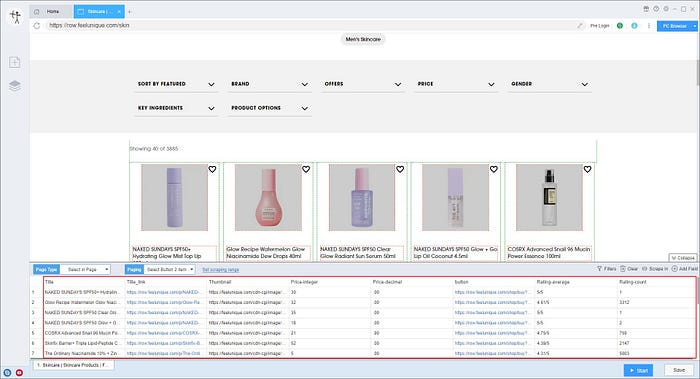Add a new tab with plus button
This screenshot has width=700, height=379.
pos(129,12)
